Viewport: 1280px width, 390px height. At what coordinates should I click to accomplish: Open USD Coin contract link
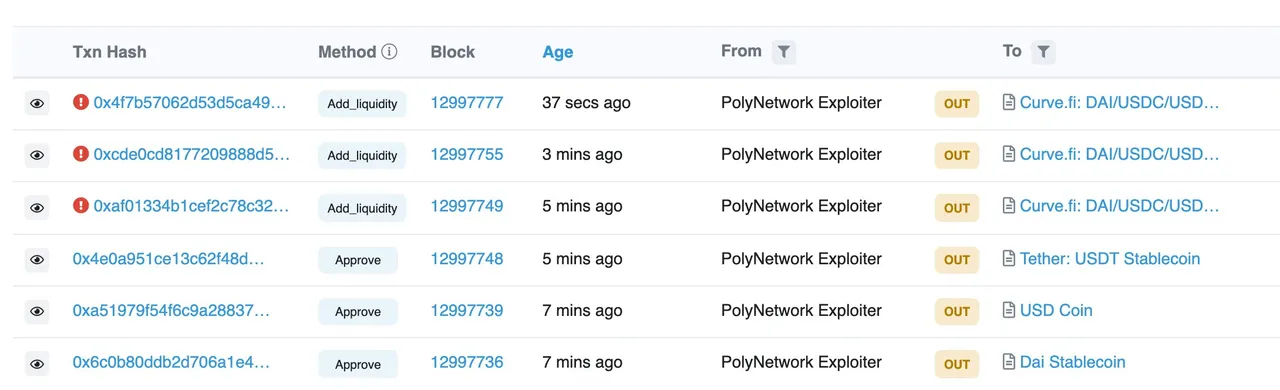(x=1056, y=310)
